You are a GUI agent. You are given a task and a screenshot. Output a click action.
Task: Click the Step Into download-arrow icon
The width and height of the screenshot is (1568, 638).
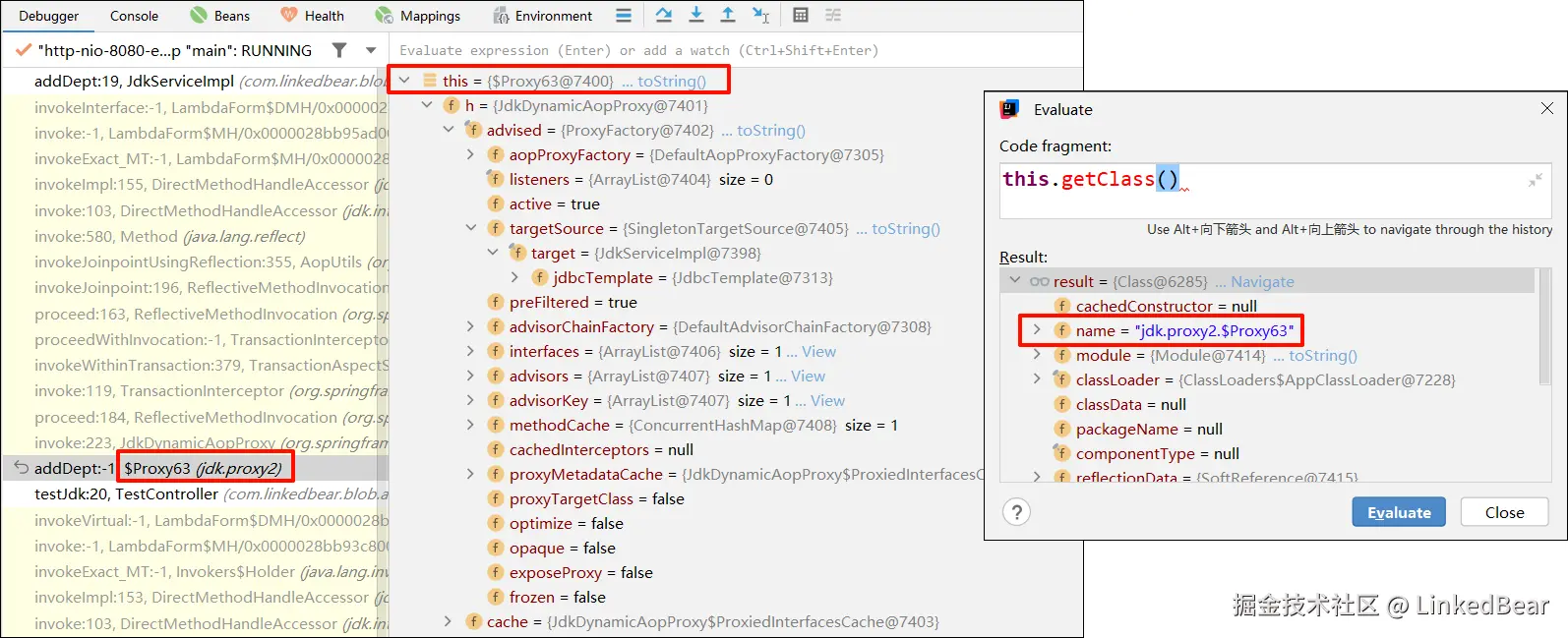pos(696,15)
